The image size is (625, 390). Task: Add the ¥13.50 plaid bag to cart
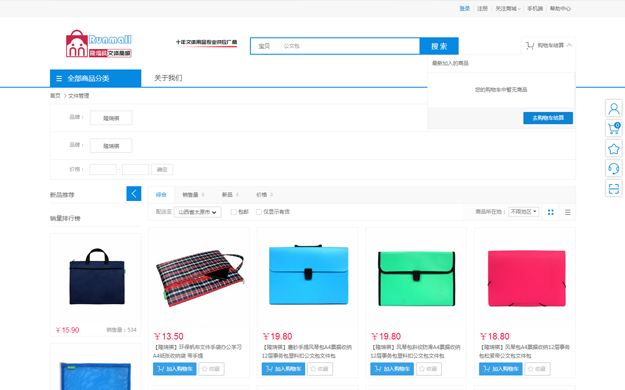click(175, 369)
